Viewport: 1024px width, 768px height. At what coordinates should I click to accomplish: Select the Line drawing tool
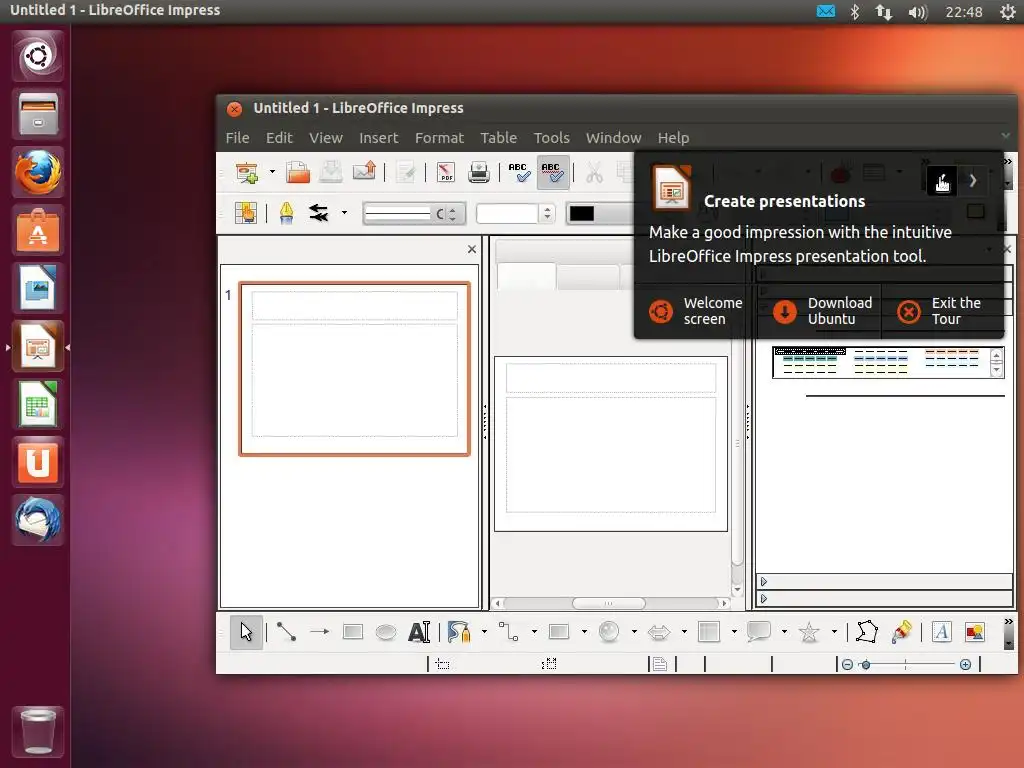tap(286, 632)
